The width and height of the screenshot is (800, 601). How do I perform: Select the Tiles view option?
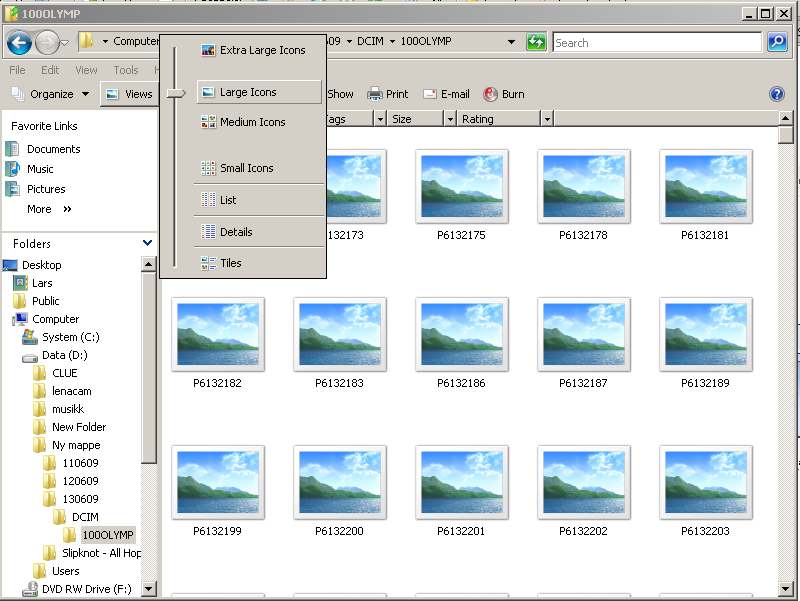coord(231,263)
